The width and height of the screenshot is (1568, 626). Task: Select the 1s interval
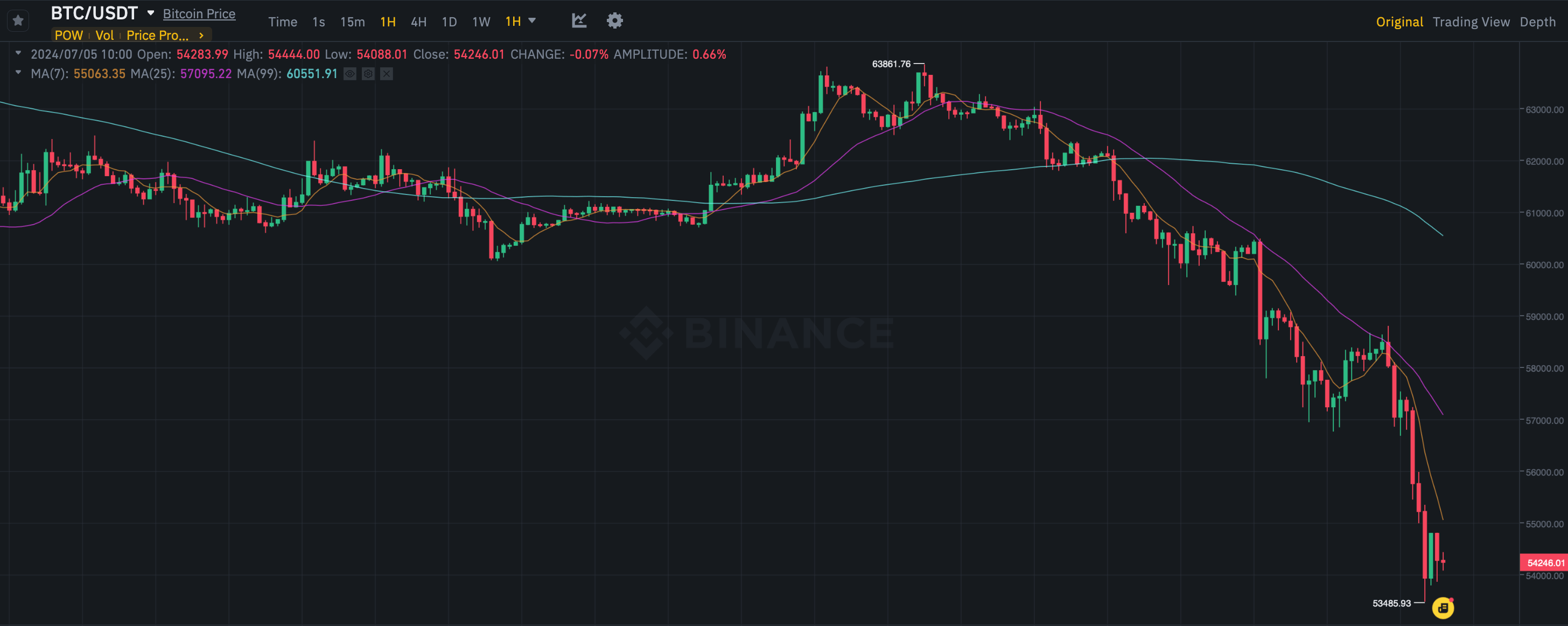pyautogui.click(x=318, y=22)
